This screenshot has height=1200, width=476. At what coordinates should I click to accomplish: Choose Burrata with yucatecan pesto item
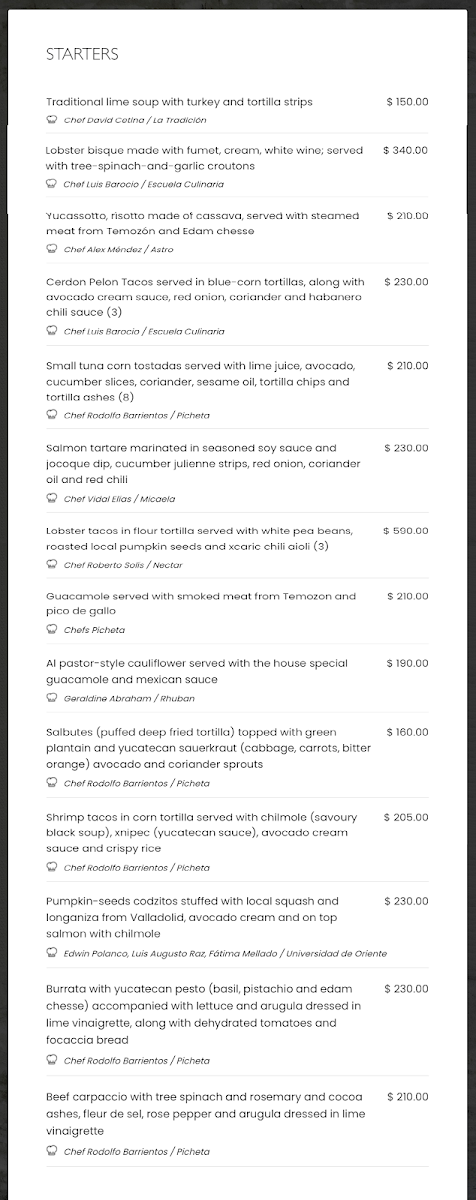[204, 1012]
